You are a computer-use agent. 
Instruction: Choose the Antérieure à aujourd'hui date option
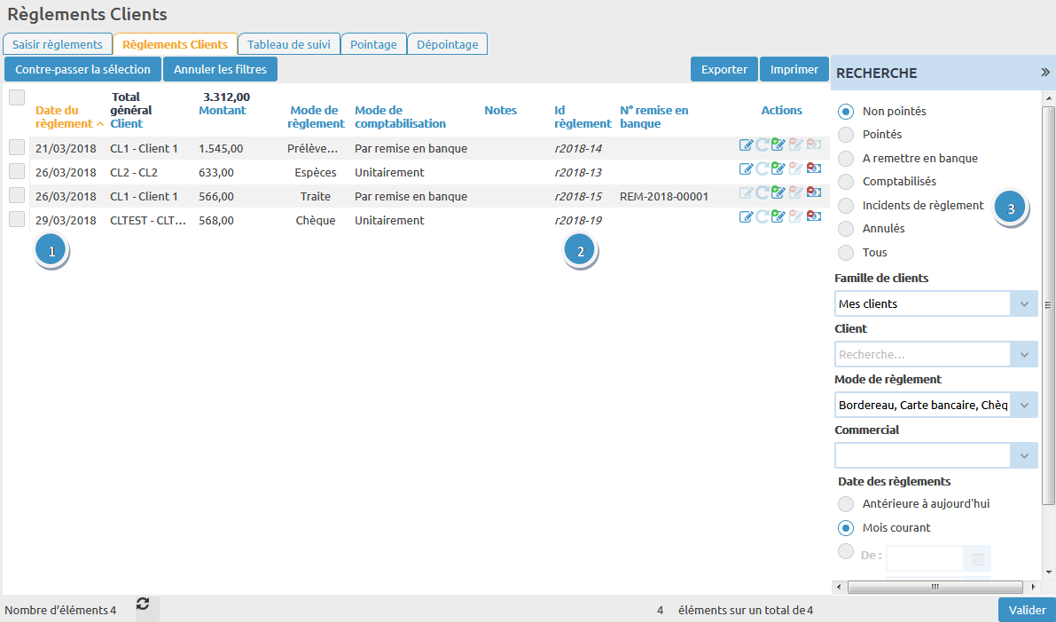pyautogui.click(x=846, y=504)
